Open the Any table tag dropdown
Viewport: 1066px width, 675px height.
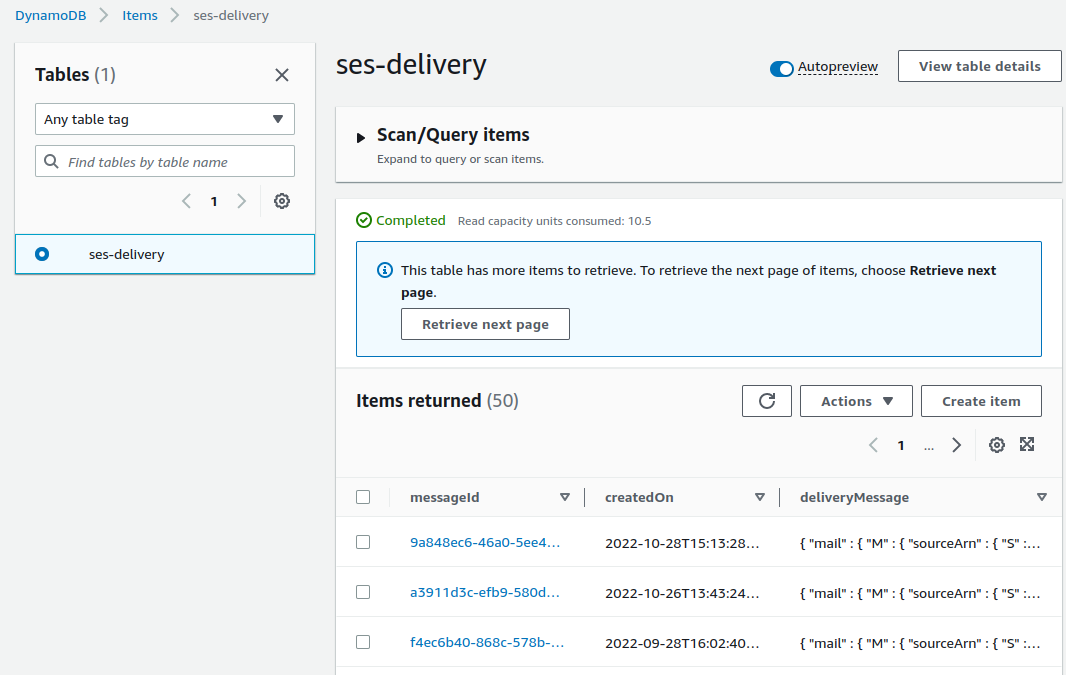[165, 119]
